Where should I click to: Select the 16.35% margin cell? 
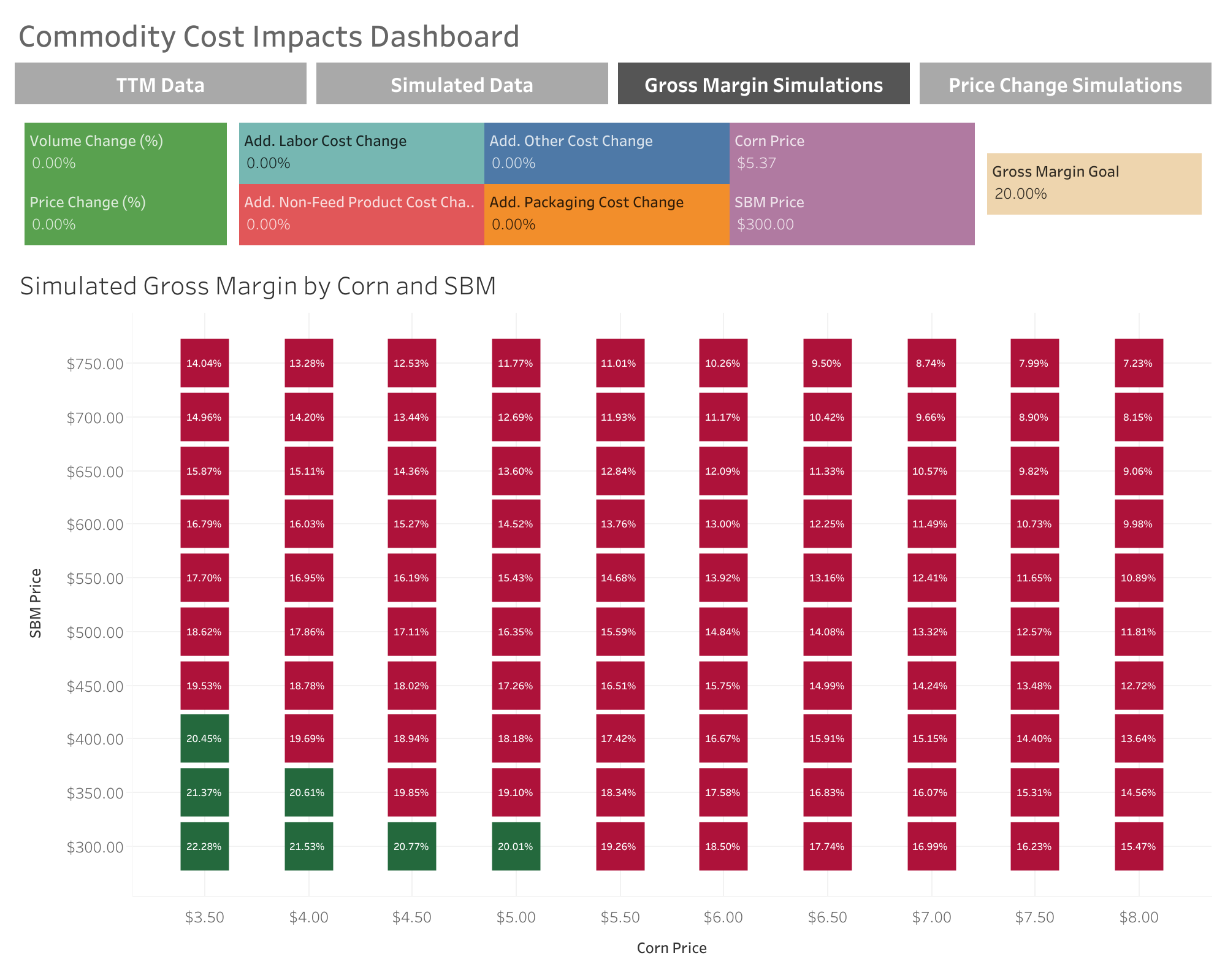click(x=516, y=632)
